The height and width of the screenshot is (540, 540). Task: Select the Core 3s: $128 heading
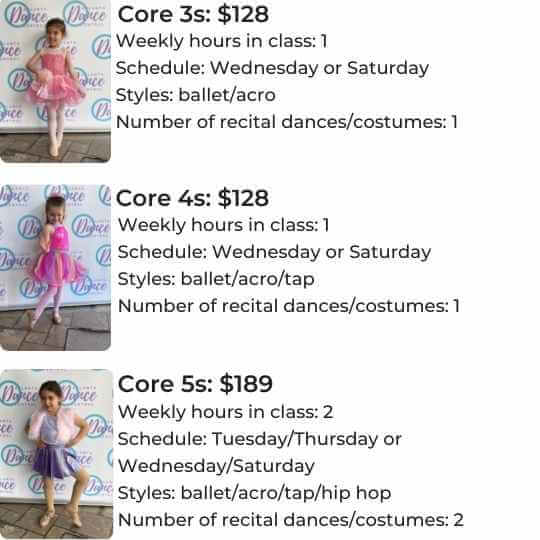pyautogui.click(x=193, y=14)
